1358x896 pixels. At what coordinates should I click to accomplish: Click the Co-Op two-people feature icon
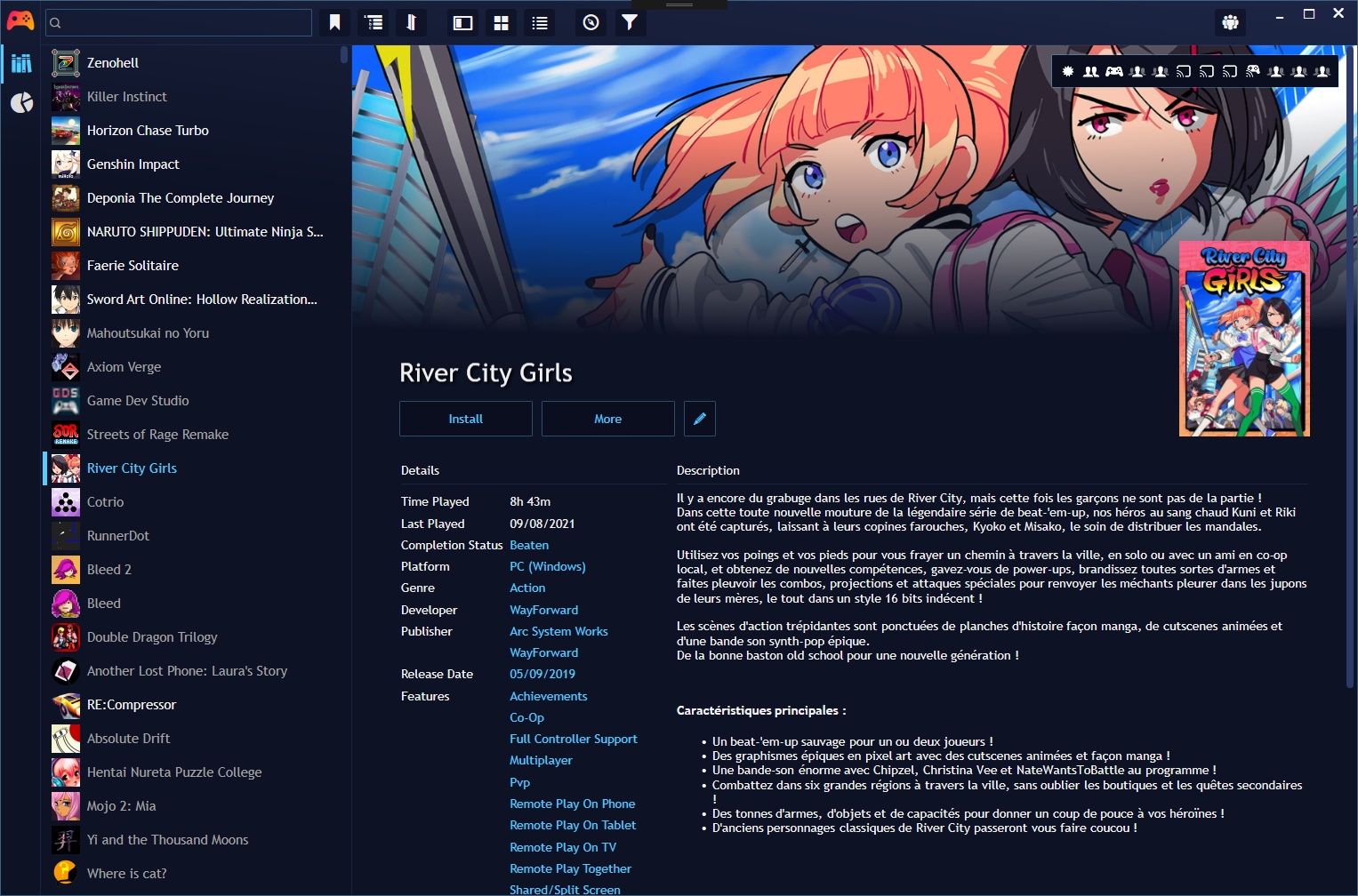click(x=1090, y=71)
